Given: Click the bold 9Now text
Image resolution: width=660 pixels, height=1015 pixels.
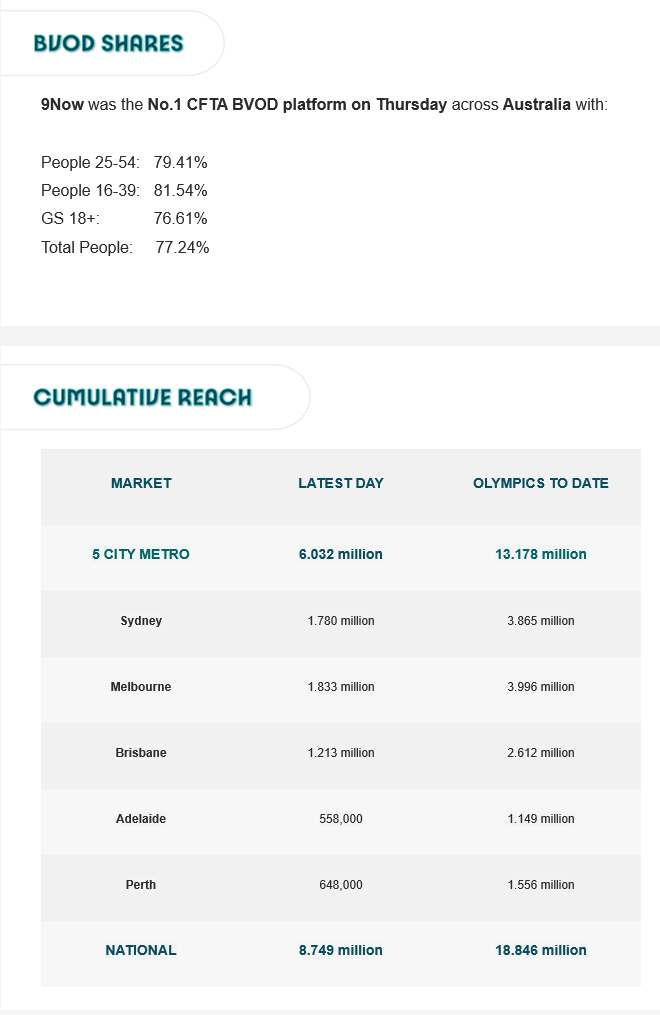Looking at the screenshot, I should click(x=62, y=105).
